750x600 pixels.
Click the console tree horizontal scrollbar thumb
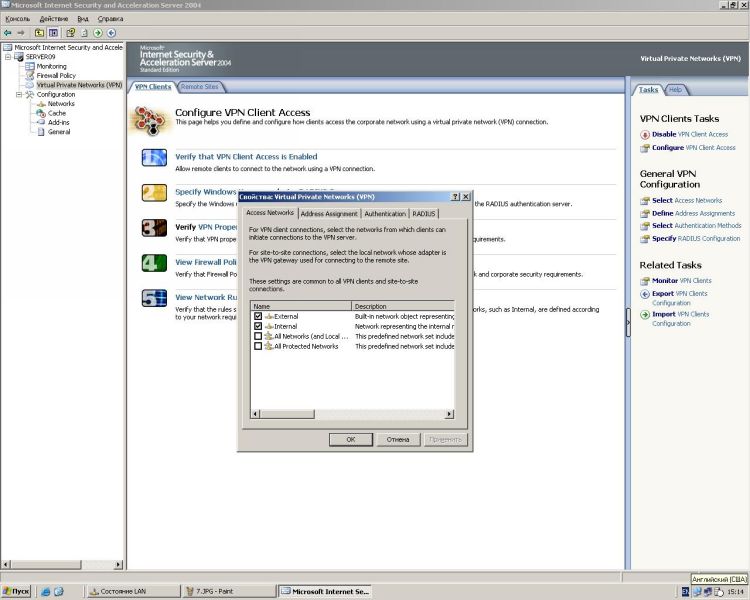[x=46, y=565]
